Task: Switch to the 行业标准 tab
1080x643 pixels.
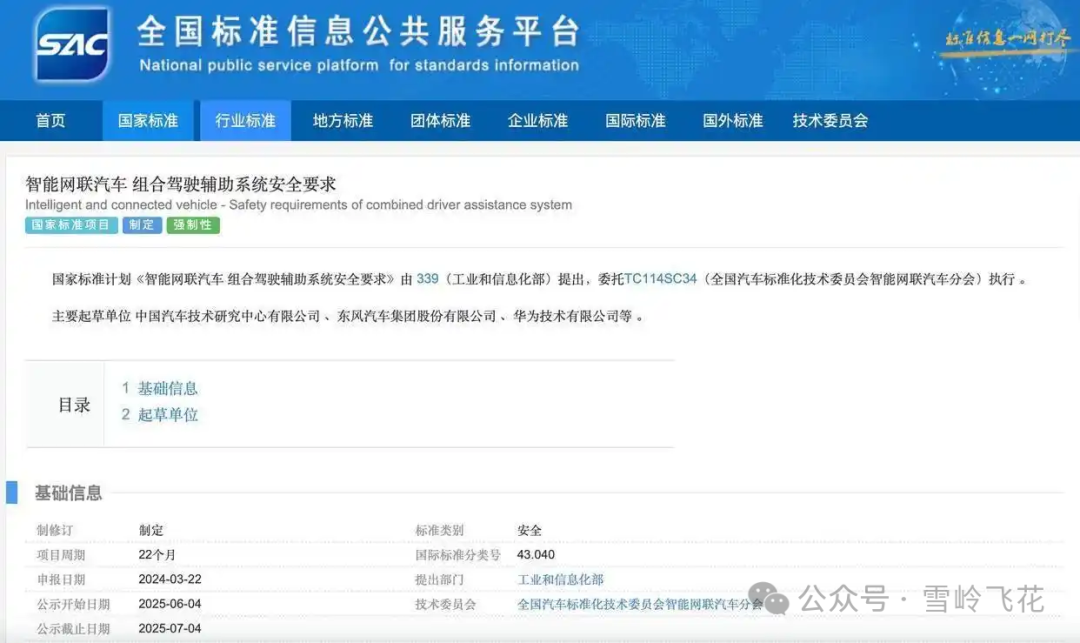Action: 245,120
